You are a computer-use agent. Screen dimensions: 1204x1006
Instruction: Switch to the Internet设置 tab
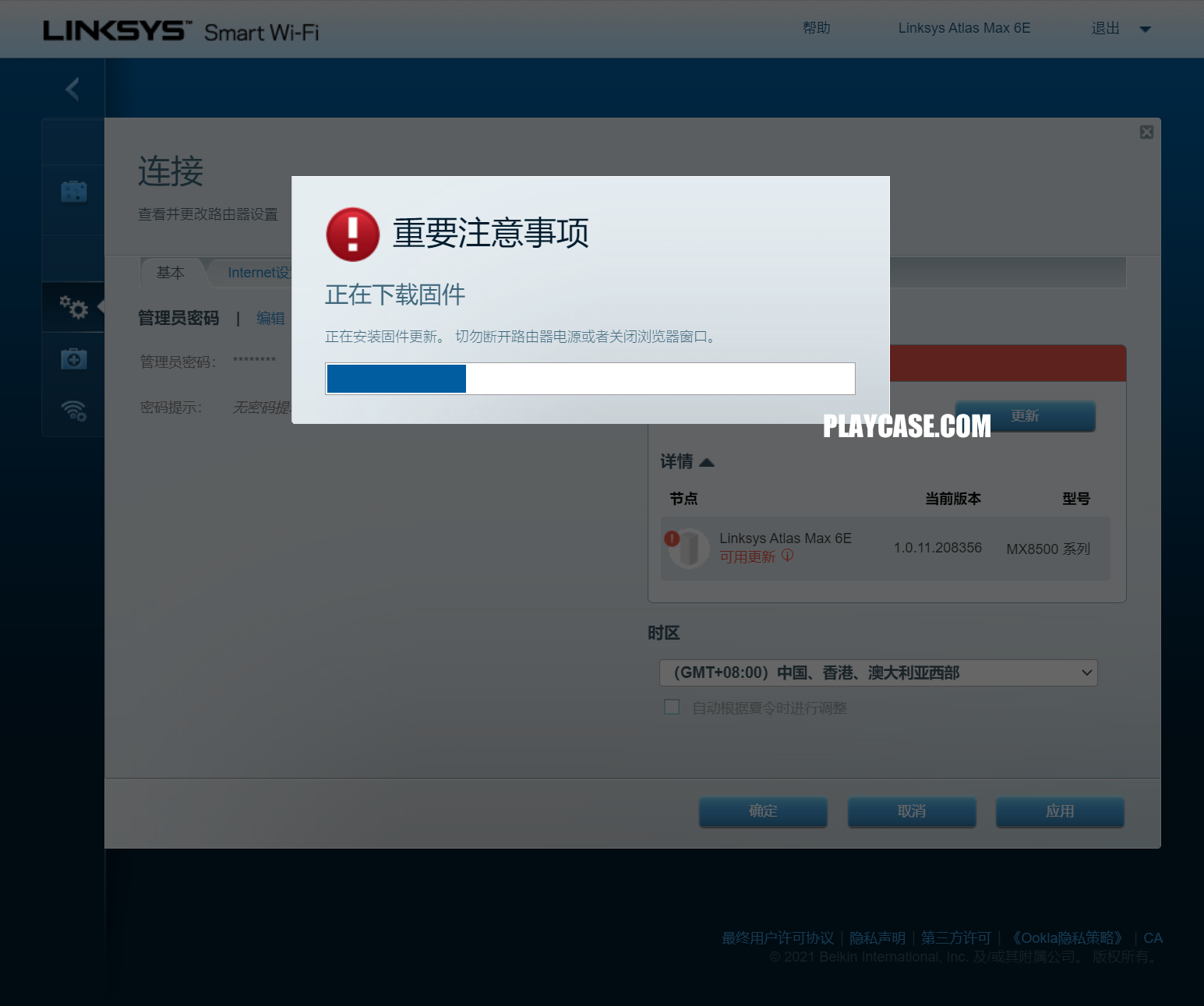coord(258,273)
